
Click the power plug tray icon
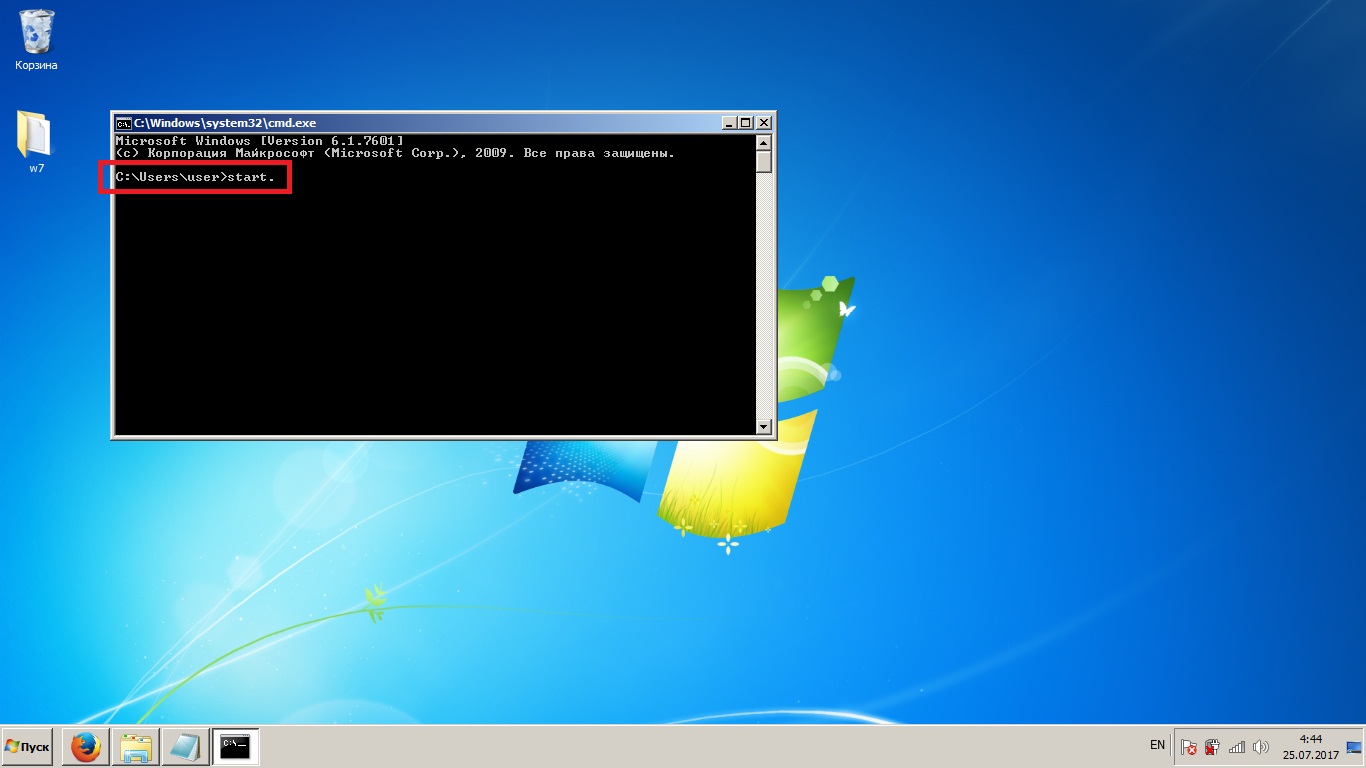tap(1212, 747)
